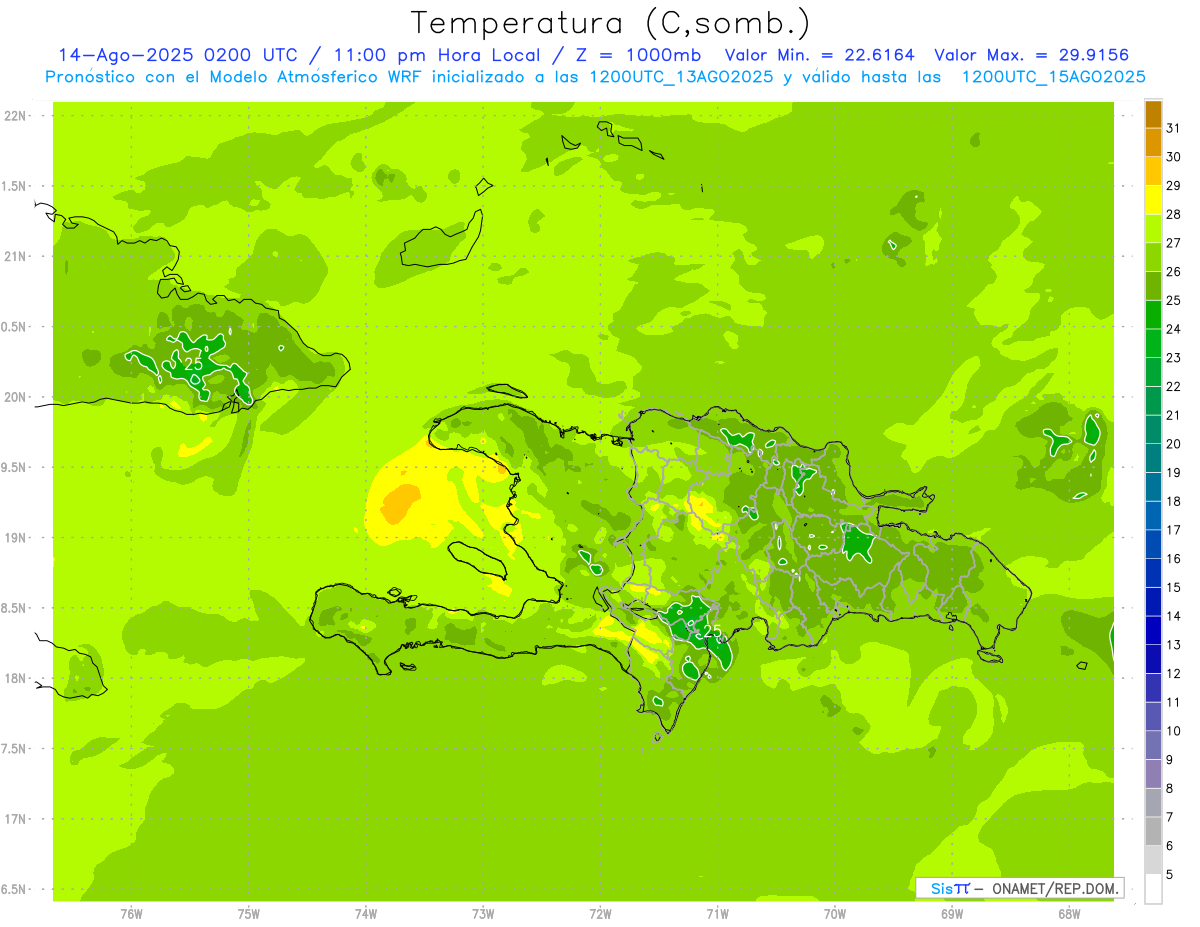The image size is (1200, 927).
Task: Click the '20N' latitude label
Action: point(15,397)
